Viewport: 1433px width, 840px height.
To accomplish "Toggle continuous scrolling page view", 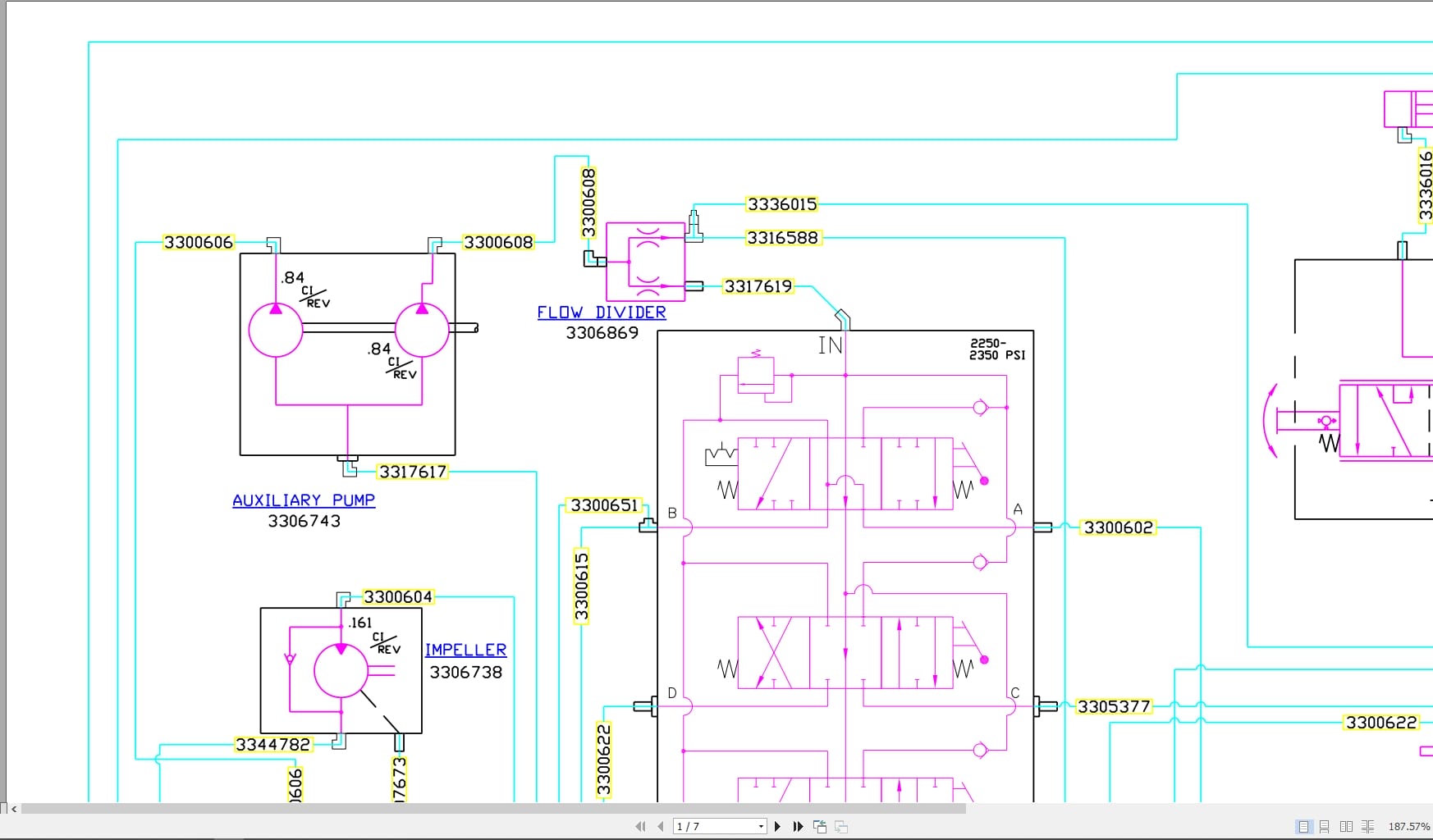I will tap(1325, 827).
